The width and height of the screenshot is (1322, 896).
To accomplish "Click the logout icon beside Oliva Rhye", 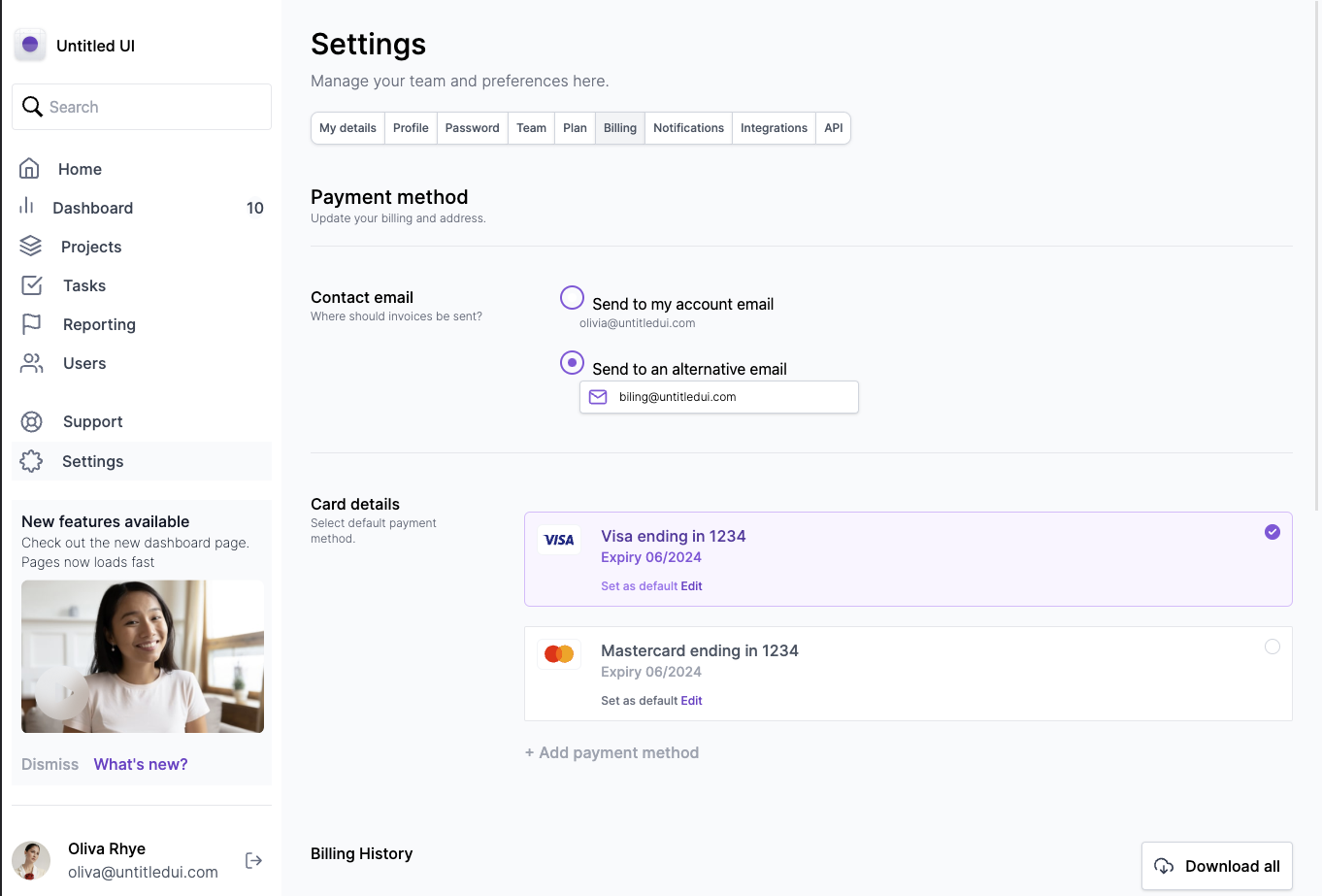I will [x=253, y=860].
